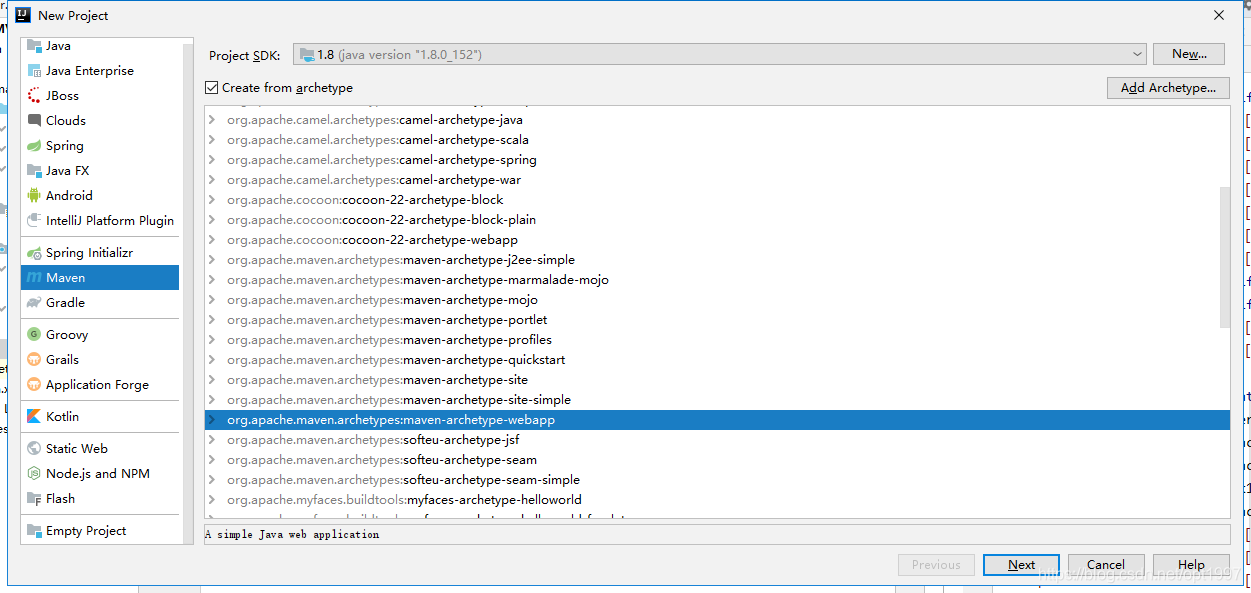Click the Next button
1251x593 pixels.
(x=1021, y=565)
